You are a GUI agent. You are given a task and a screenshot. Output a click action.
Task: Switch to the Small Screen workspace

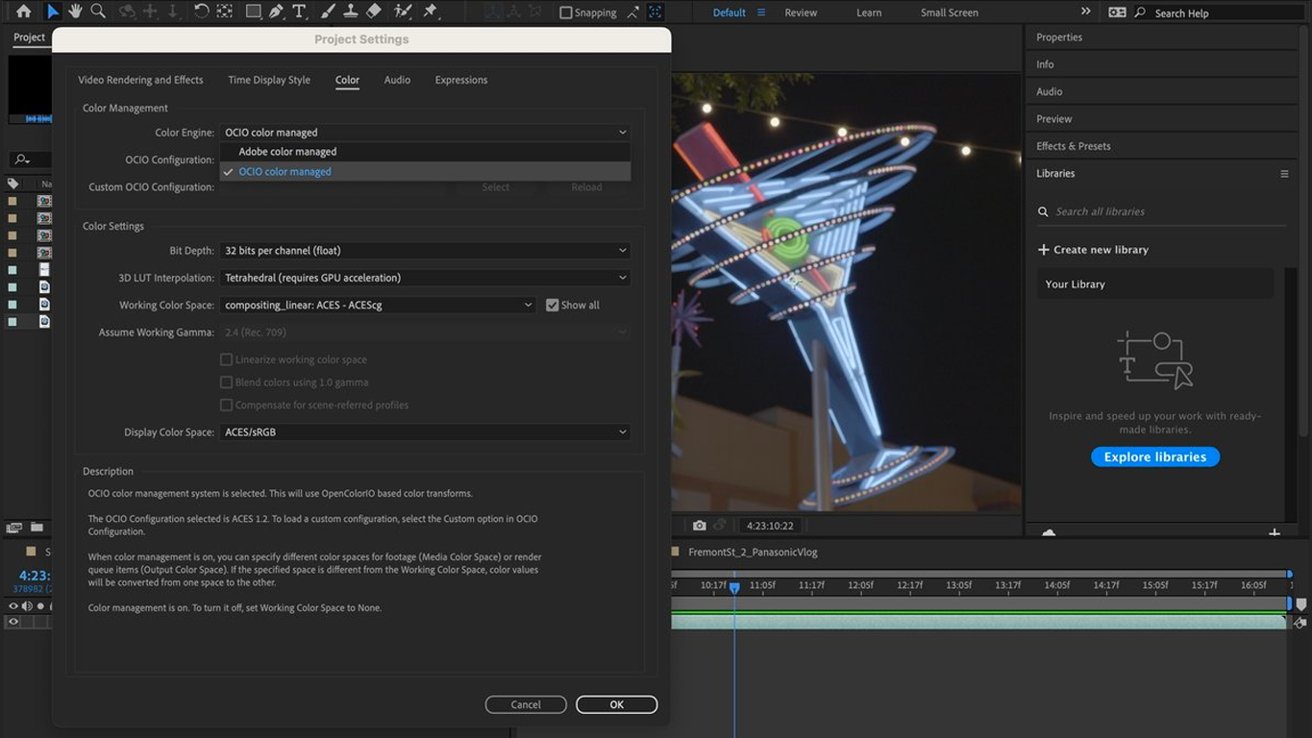pos(950,13)
